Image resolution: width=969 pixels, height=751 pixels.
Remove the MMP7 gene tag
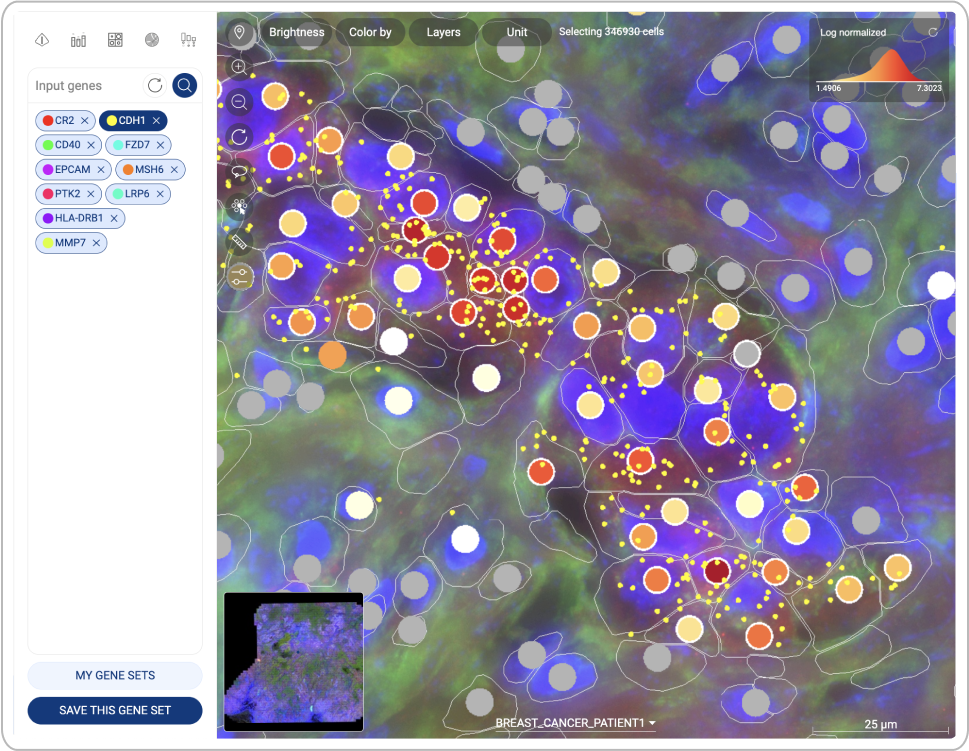pos(96,243)
